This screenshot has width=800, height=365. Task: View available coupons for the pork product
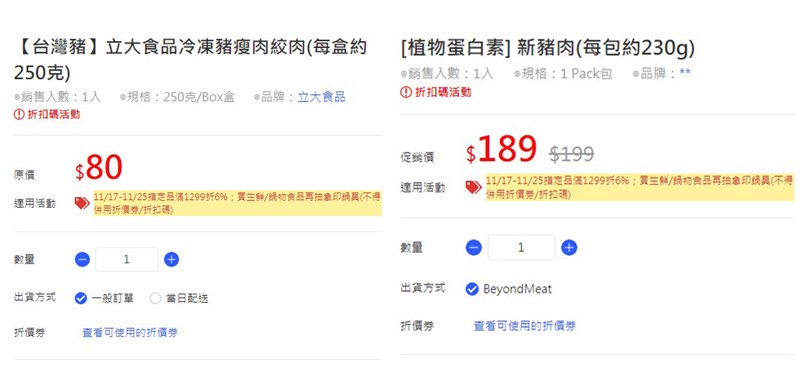pyautogui.click(x=130, y=333)
